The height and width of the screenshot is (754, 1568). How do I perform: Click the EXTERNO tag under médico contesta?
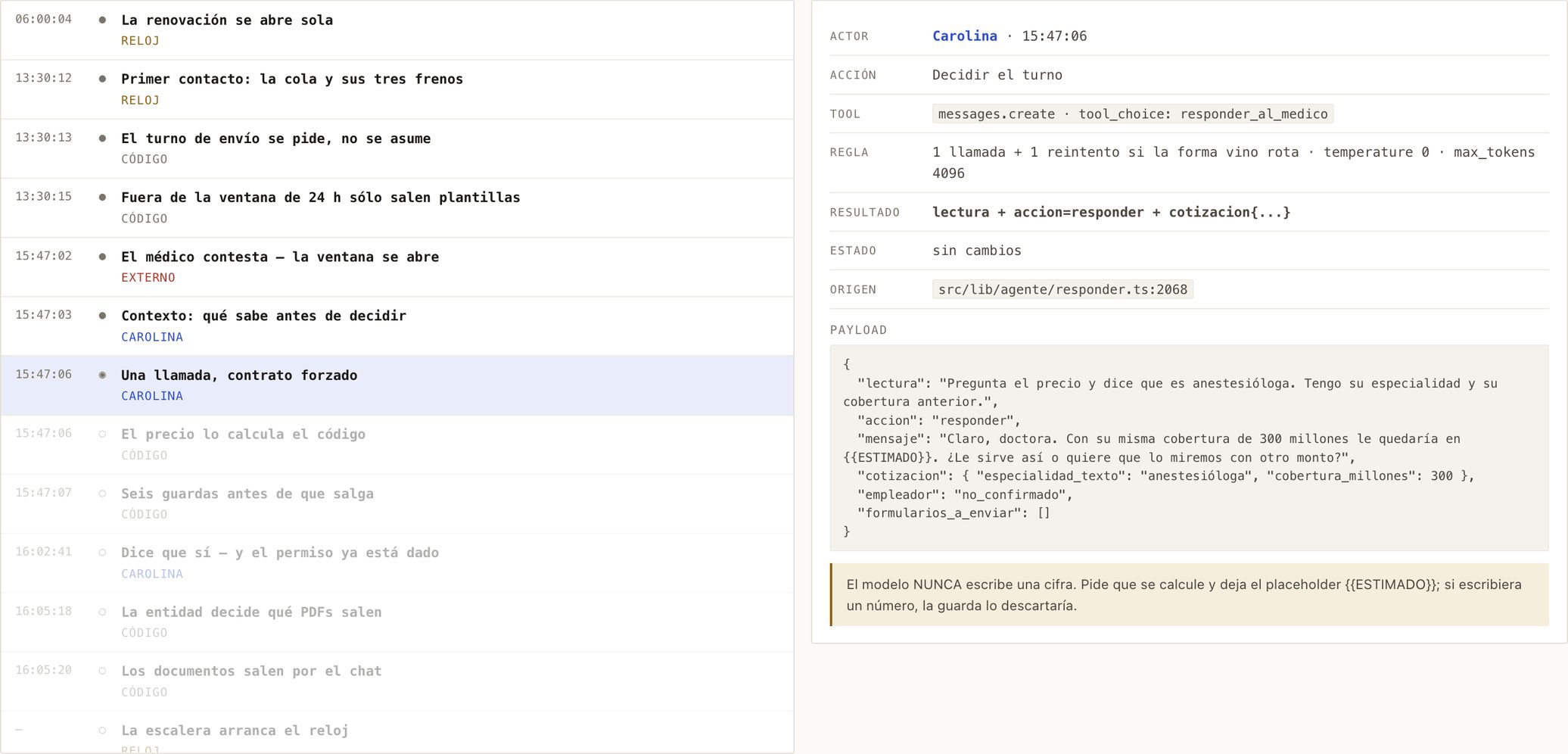click(x=148, y=278)
